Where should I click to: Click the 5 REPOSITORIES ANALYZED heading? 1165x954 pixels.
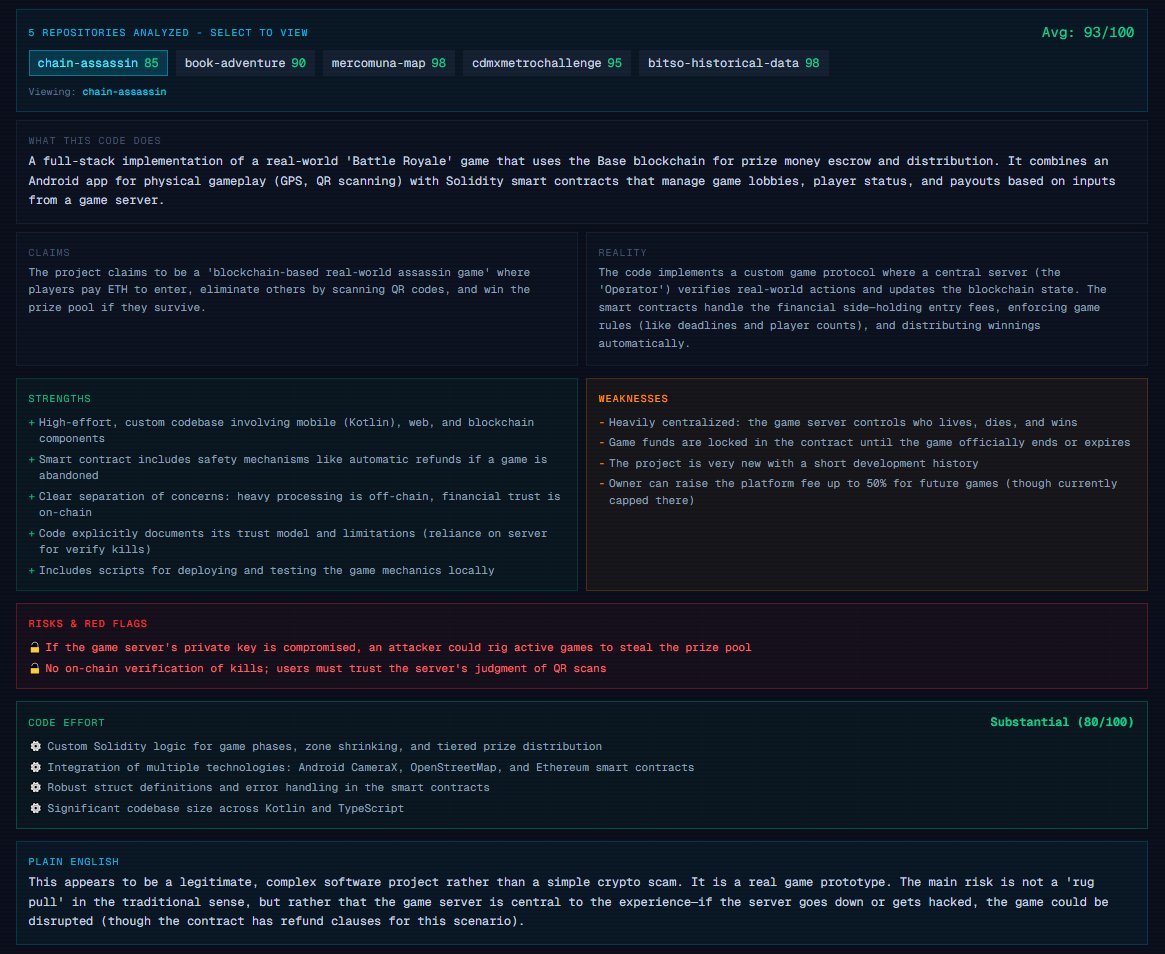168,33
